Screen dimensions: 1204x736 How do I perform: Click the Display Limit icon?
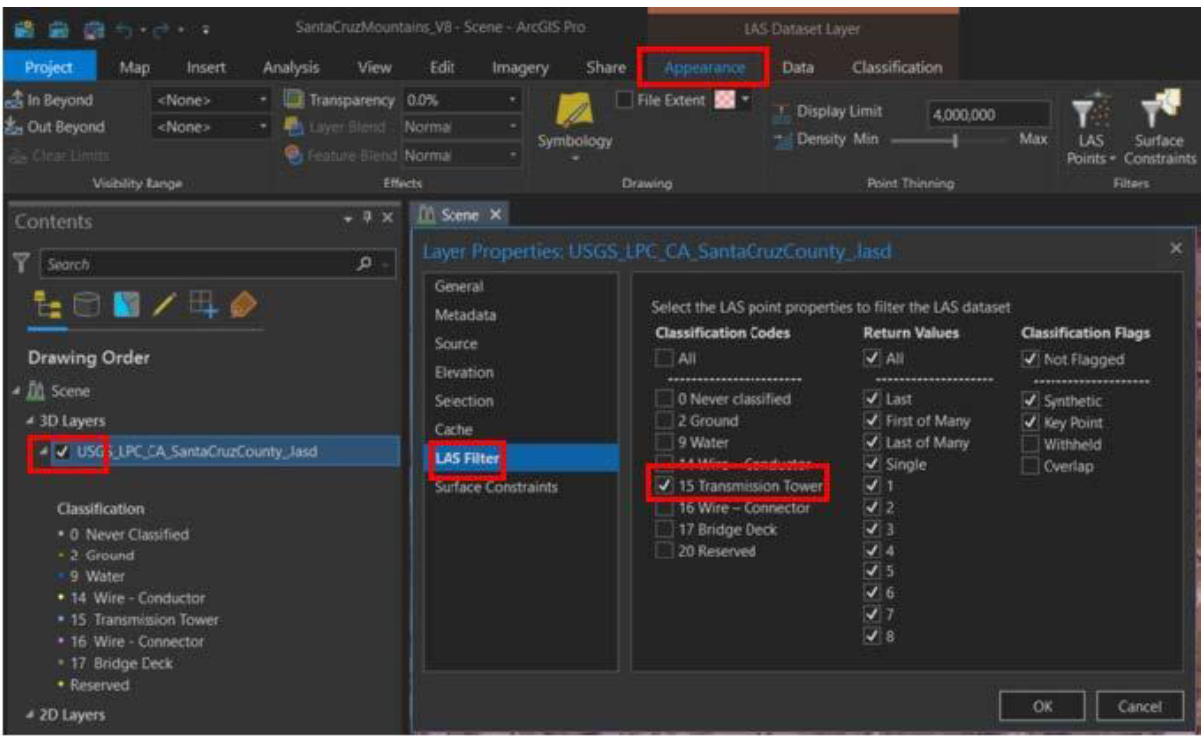tap(782, 113)
